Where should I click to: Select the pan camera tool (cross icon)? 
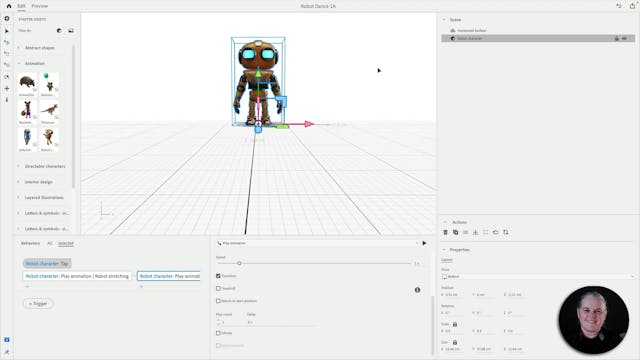tap(7, 88)
